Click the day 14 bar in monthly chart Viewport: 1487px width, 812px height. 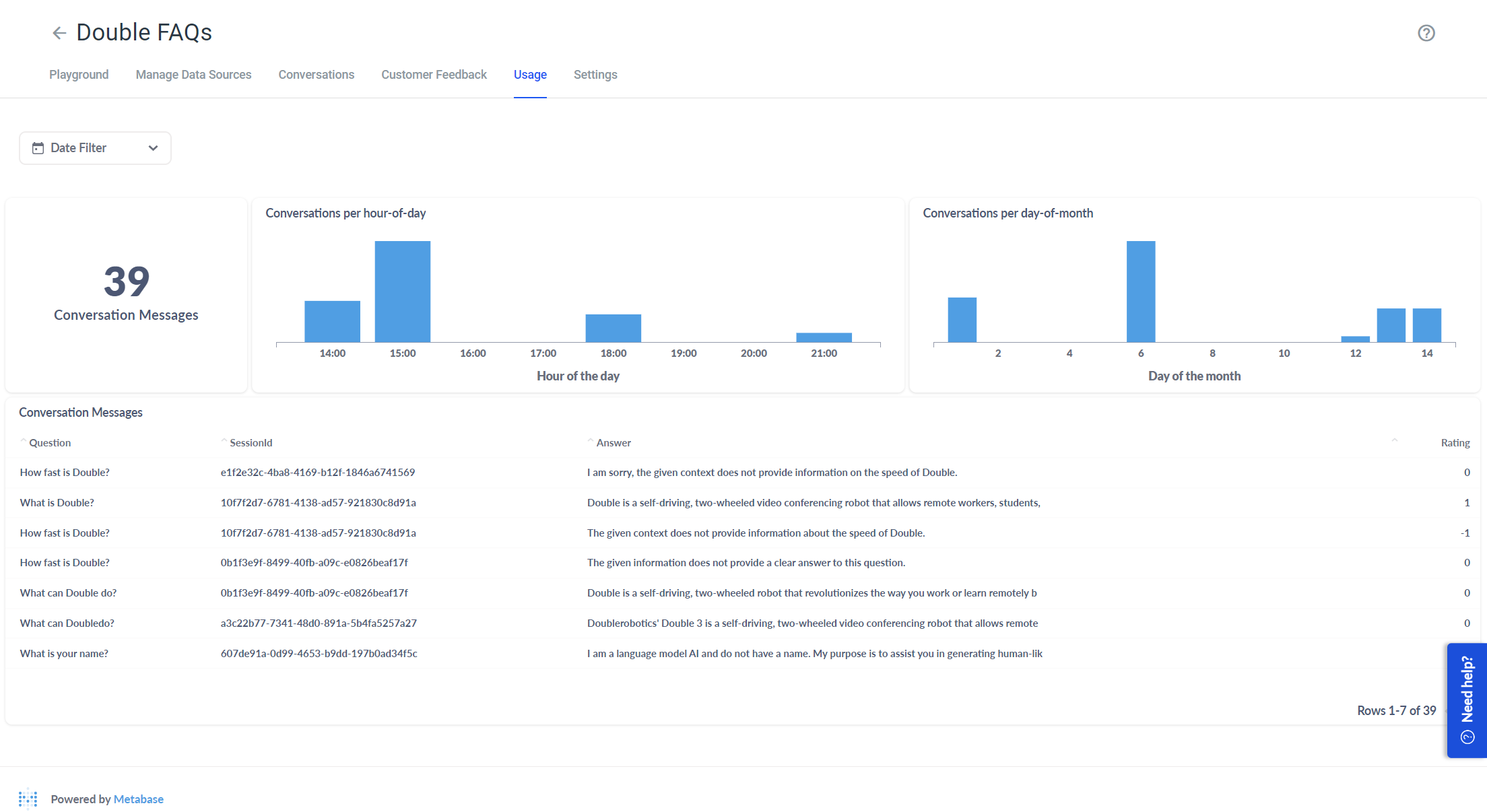[1427, 325]
